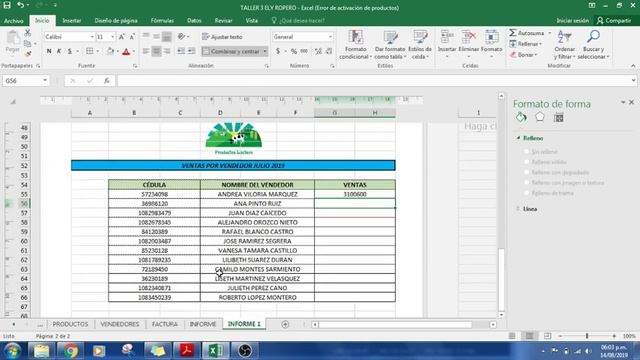640x360 pixels.
Task: Open the Insertar ribbon tab
Action: [x=72, y=20]
